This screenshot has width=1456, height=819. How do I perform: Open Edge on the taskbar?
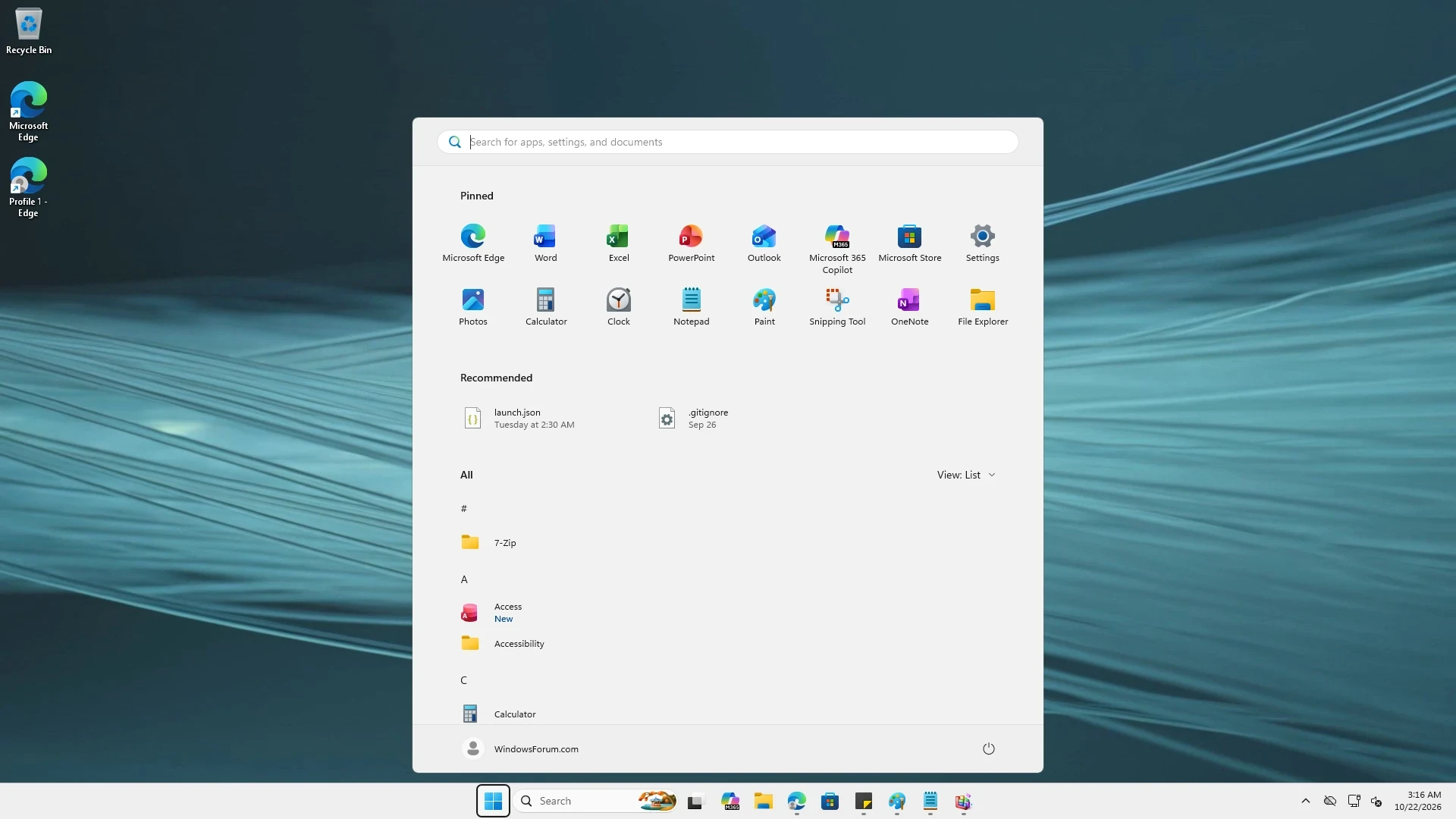[796, 801]
